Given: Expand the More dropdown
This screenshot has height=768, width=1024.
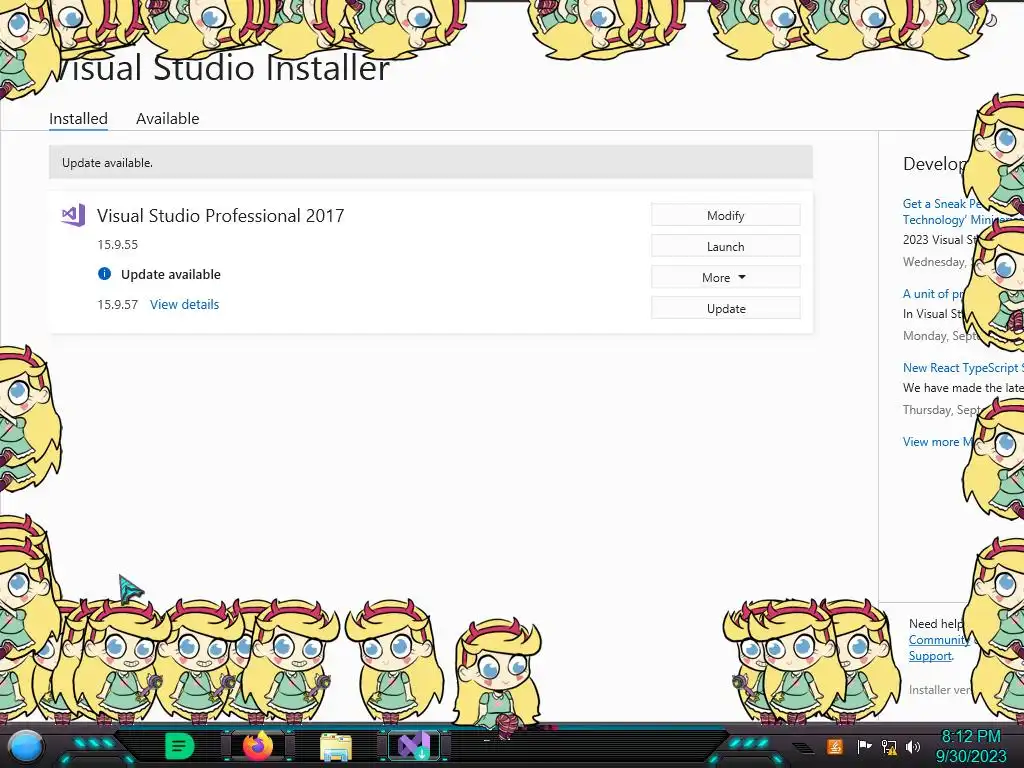Looking at the screenshot, I should pyautogui.click(x=726, y=278).
